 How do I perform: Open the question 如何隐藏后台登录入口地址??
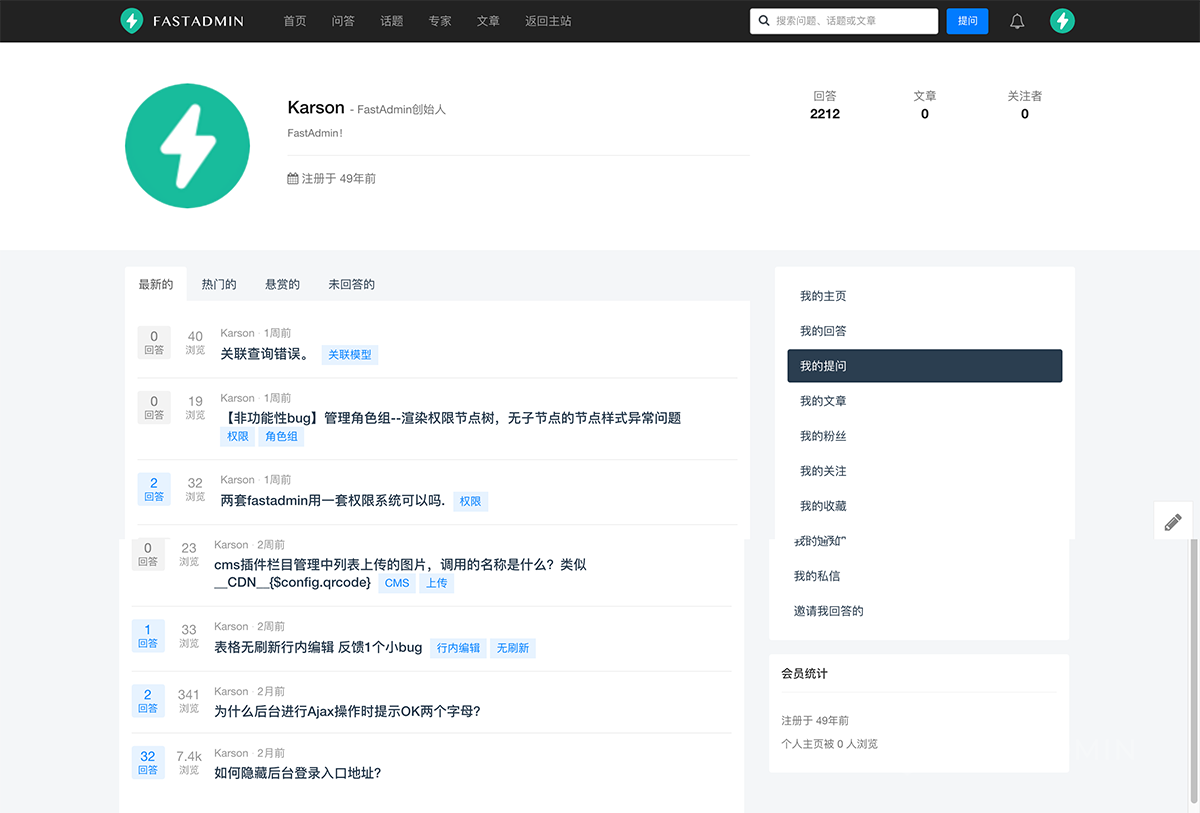point(297,773)
